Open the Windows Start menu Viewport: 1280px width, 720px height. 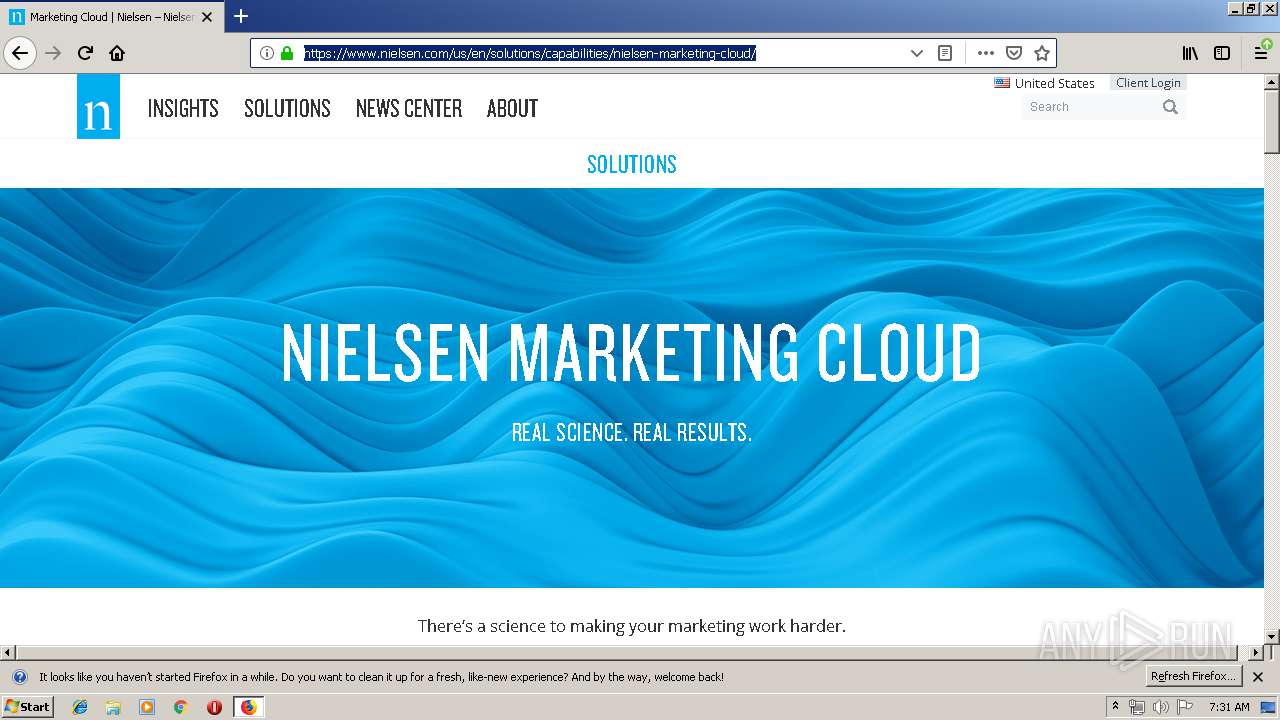pos(27,706)
